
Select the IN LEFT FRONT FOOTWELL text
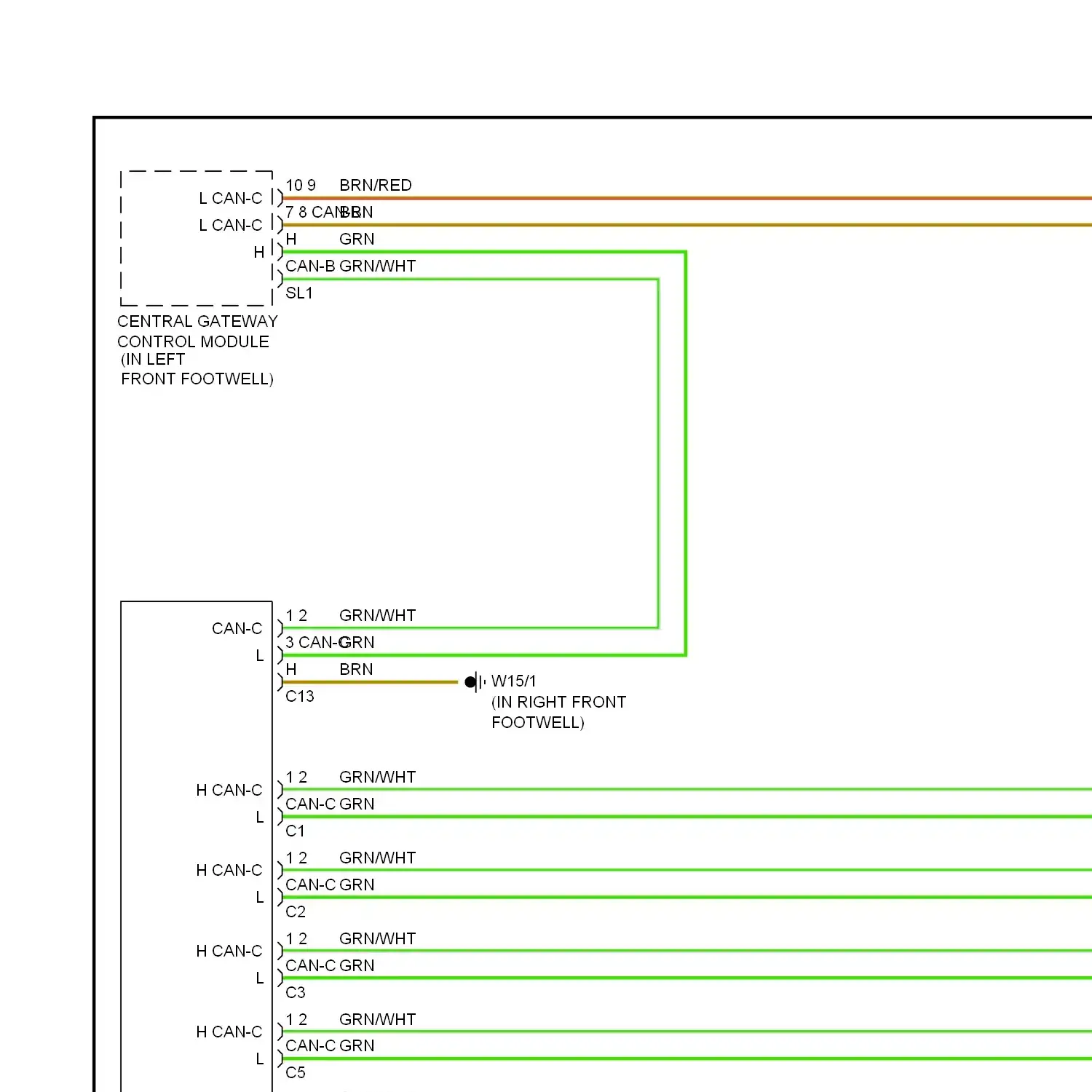coord(197,369)
